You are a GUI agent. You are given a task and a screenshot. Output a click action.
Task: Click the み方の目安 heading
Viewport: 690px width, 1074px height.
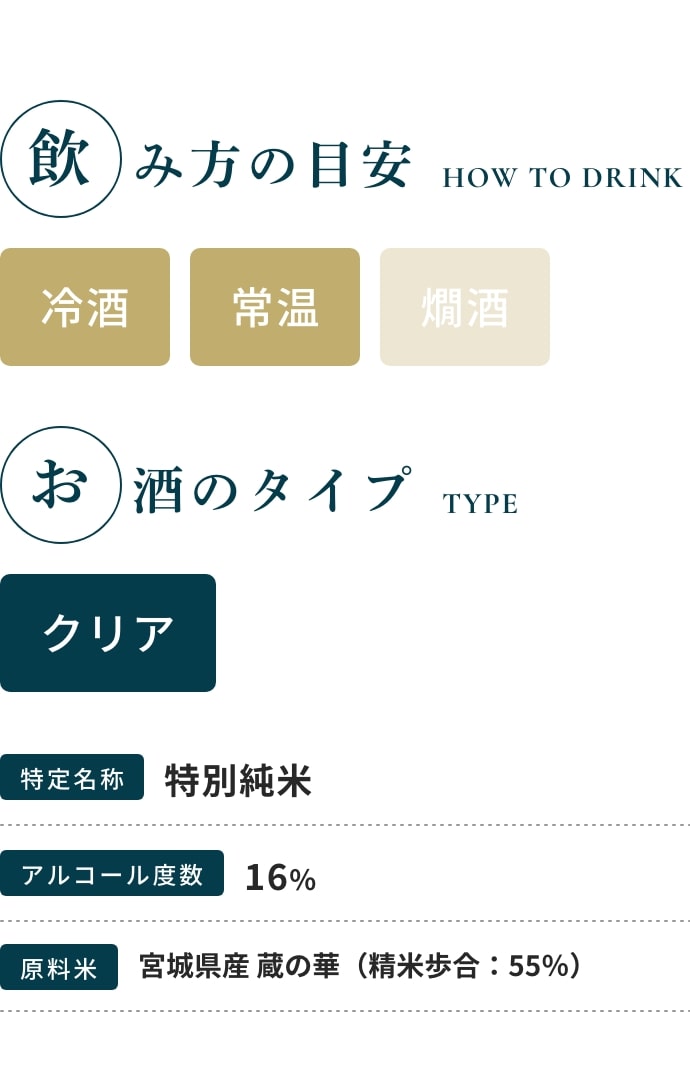(x=273, y=164)
